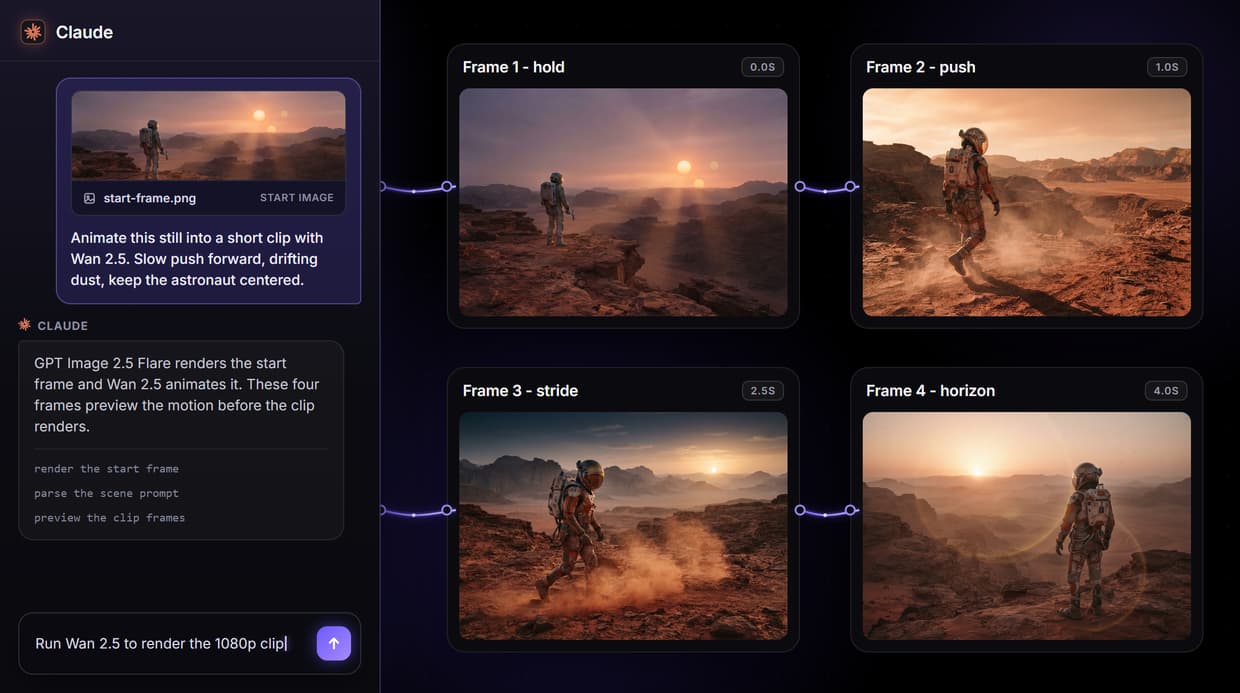
Task: Select the Frame 1 - hold preview image
Action: click(623, 202)
